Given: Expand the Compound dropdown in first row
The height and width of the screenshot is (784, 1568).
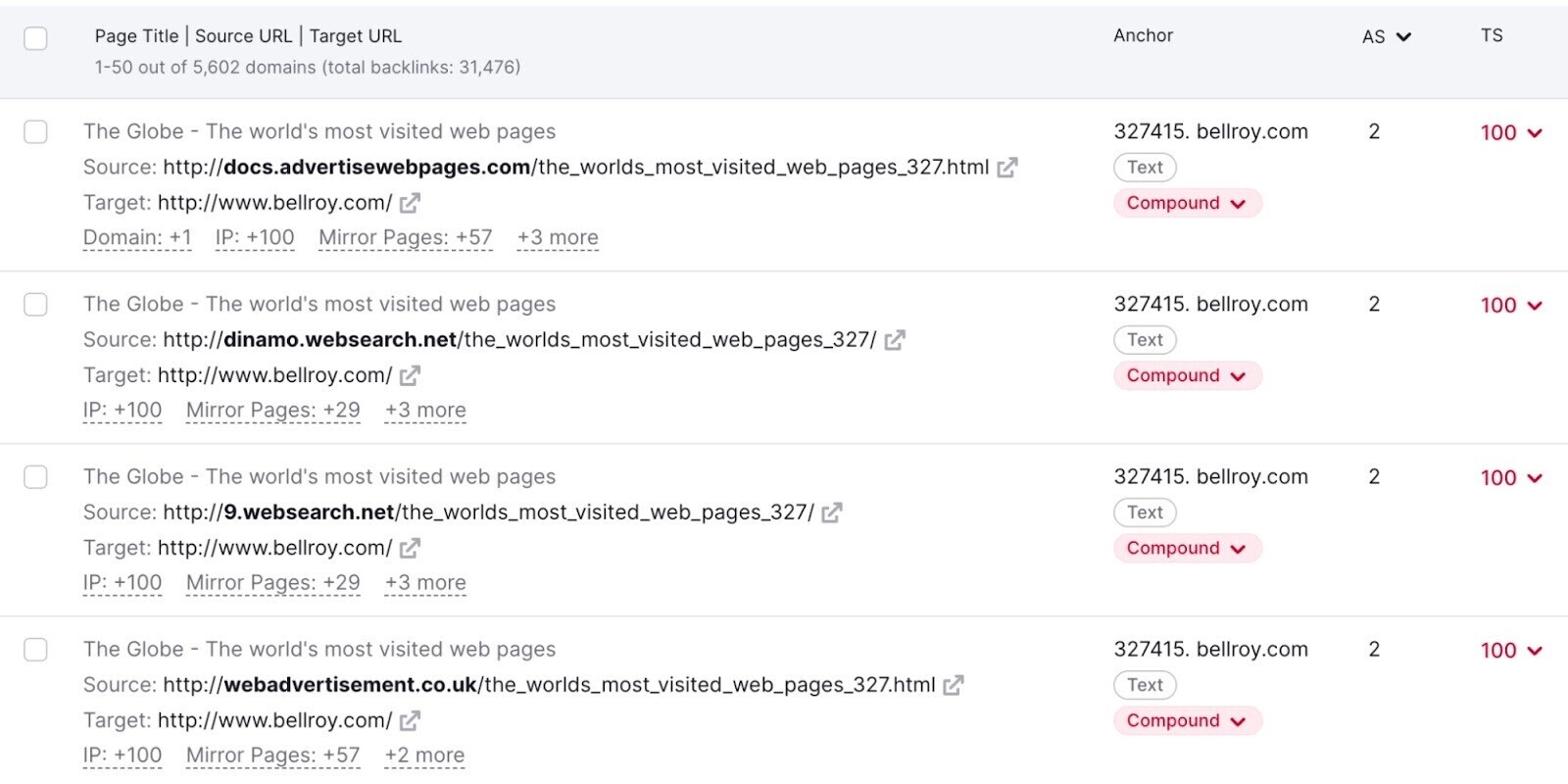Looking at the screenshot, I should pos(1187,203).
